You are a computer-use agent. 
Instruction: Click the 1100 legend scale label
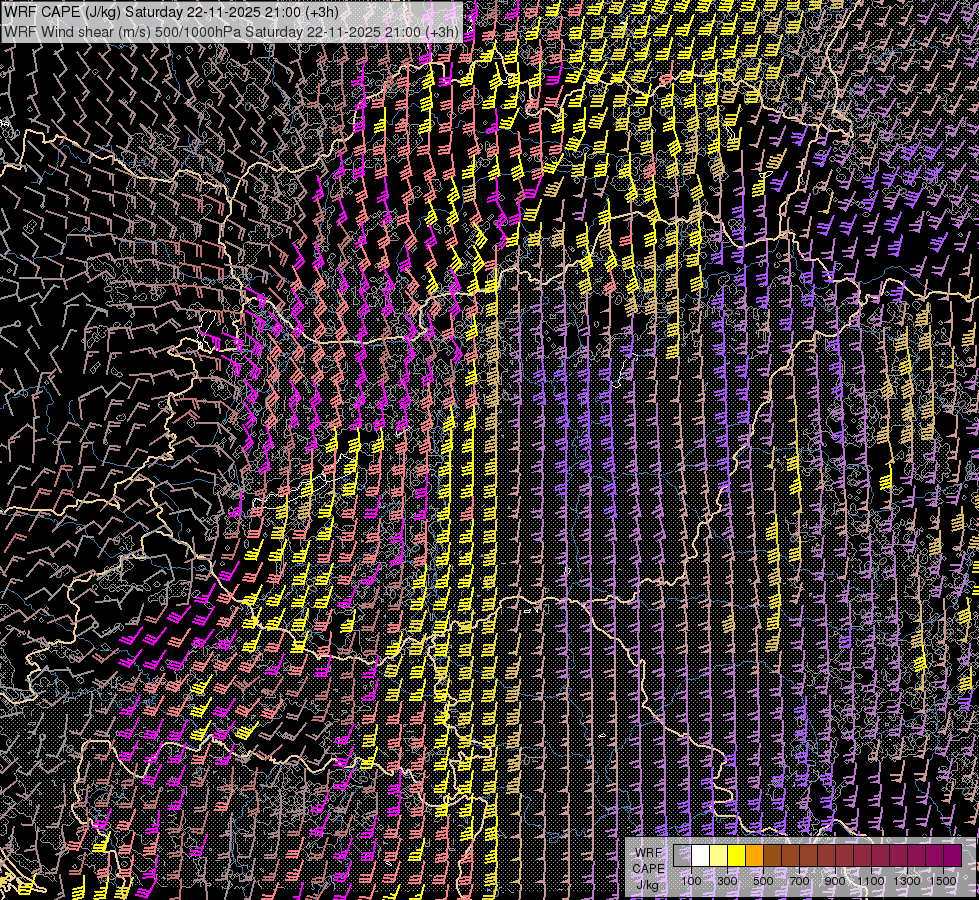click(871, 881)
